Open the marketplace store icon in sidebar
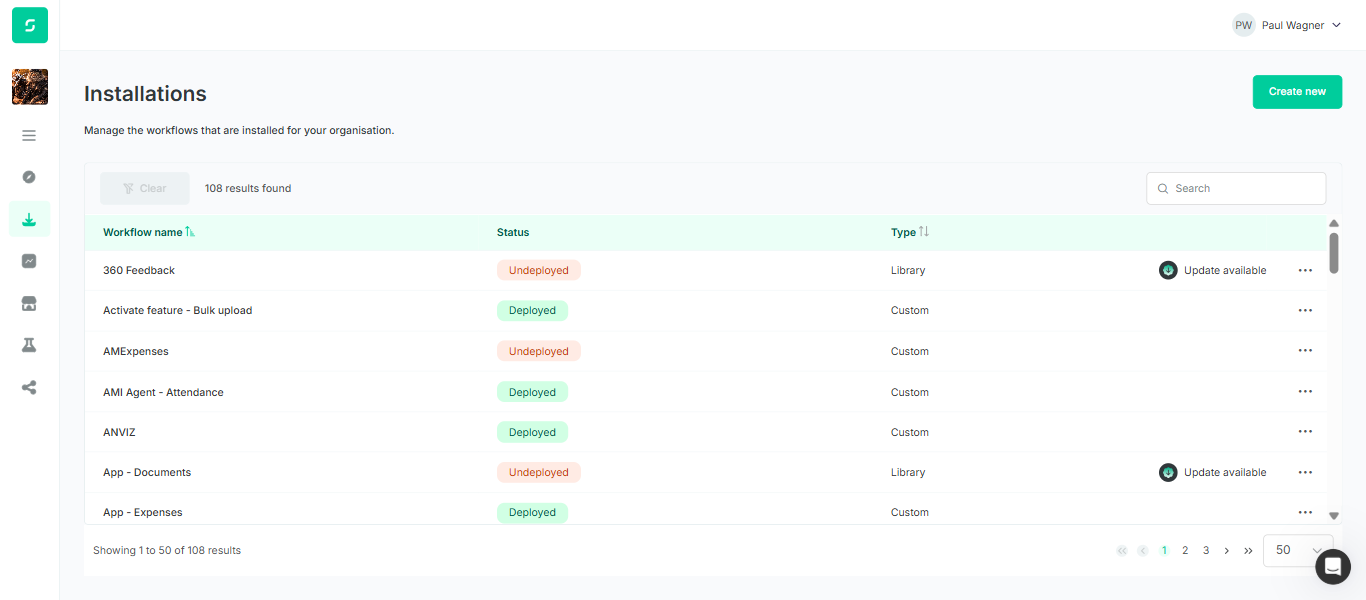 pos(29,303)
